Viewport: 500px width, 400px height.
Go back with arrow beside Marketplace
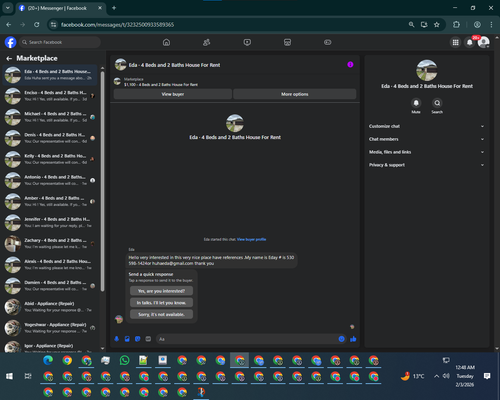tap(9, 58)
